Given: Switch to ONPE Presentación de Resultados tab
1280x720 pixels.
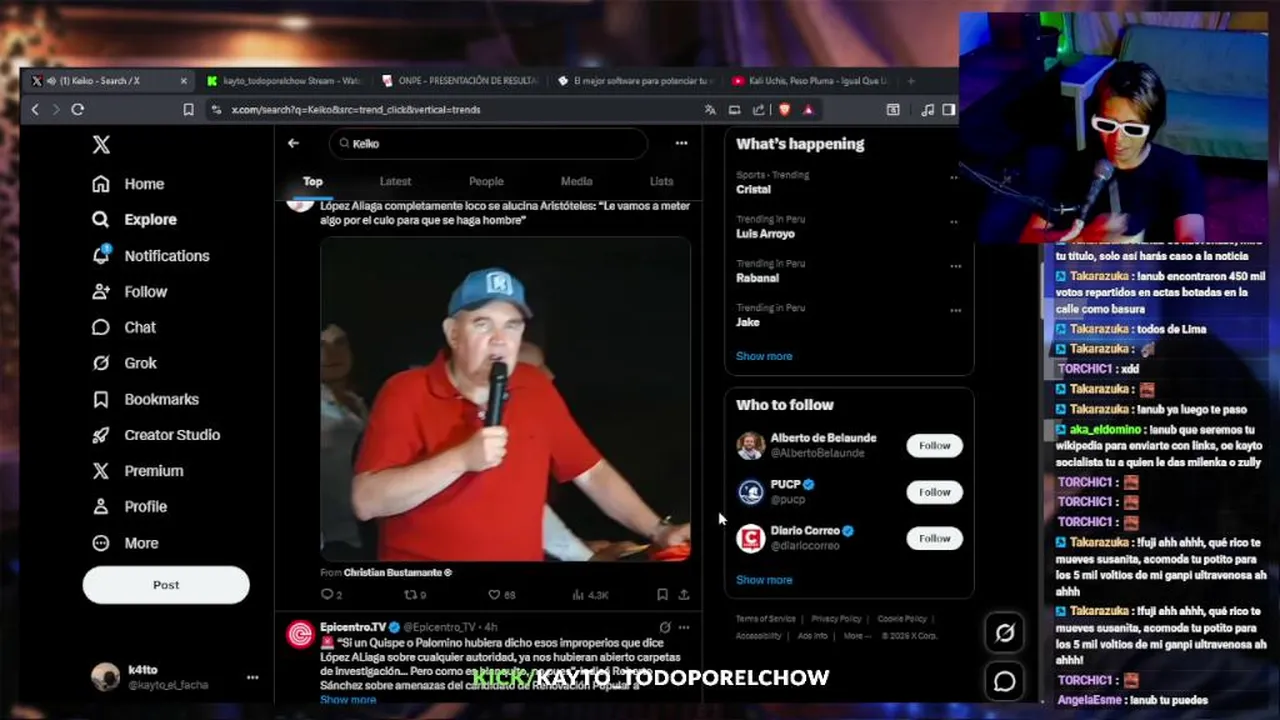Looking at the screenshot, I should click(x=460, y=81).
